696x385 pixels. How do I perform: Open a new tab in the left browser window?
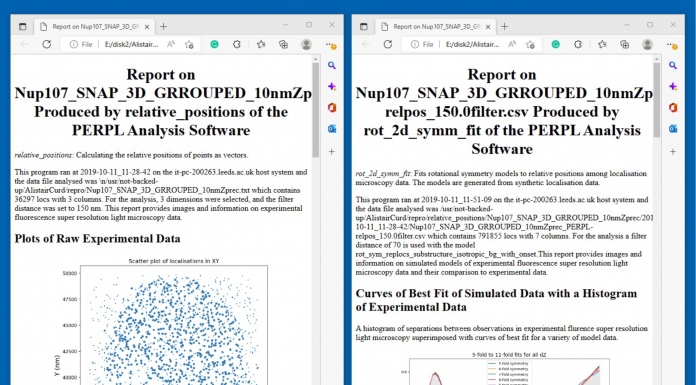point(163,27)
